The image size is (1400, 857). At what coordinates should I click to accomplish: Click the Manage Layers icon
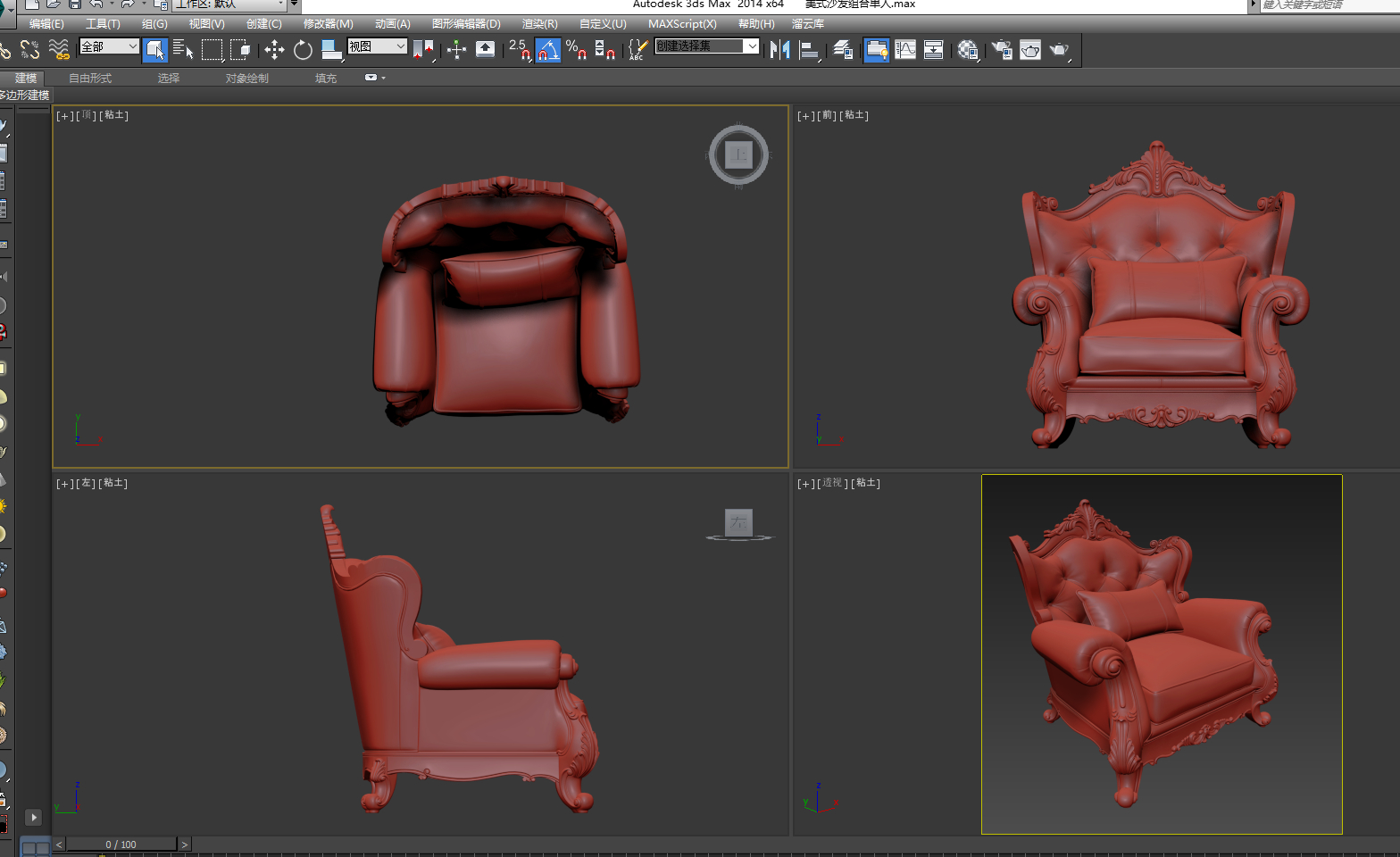(x=843, y=50)
